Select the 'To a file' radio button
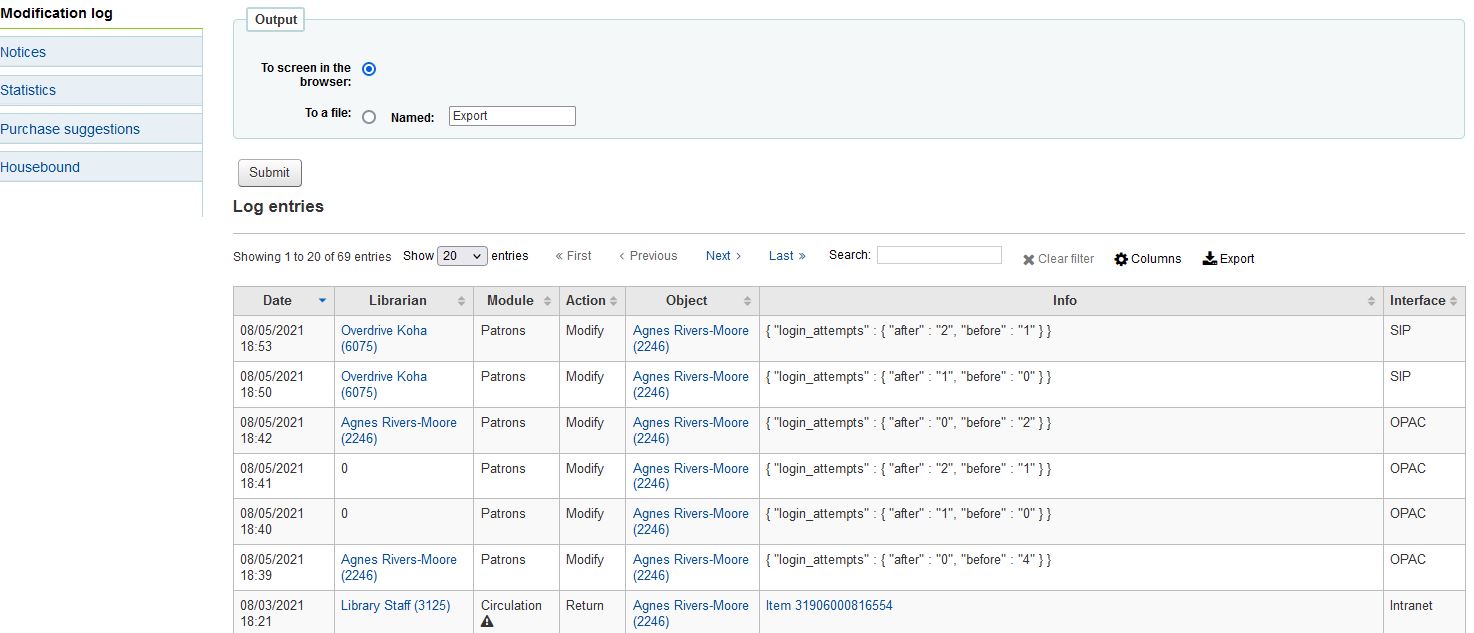1474x633 pixels. point(369,117)
